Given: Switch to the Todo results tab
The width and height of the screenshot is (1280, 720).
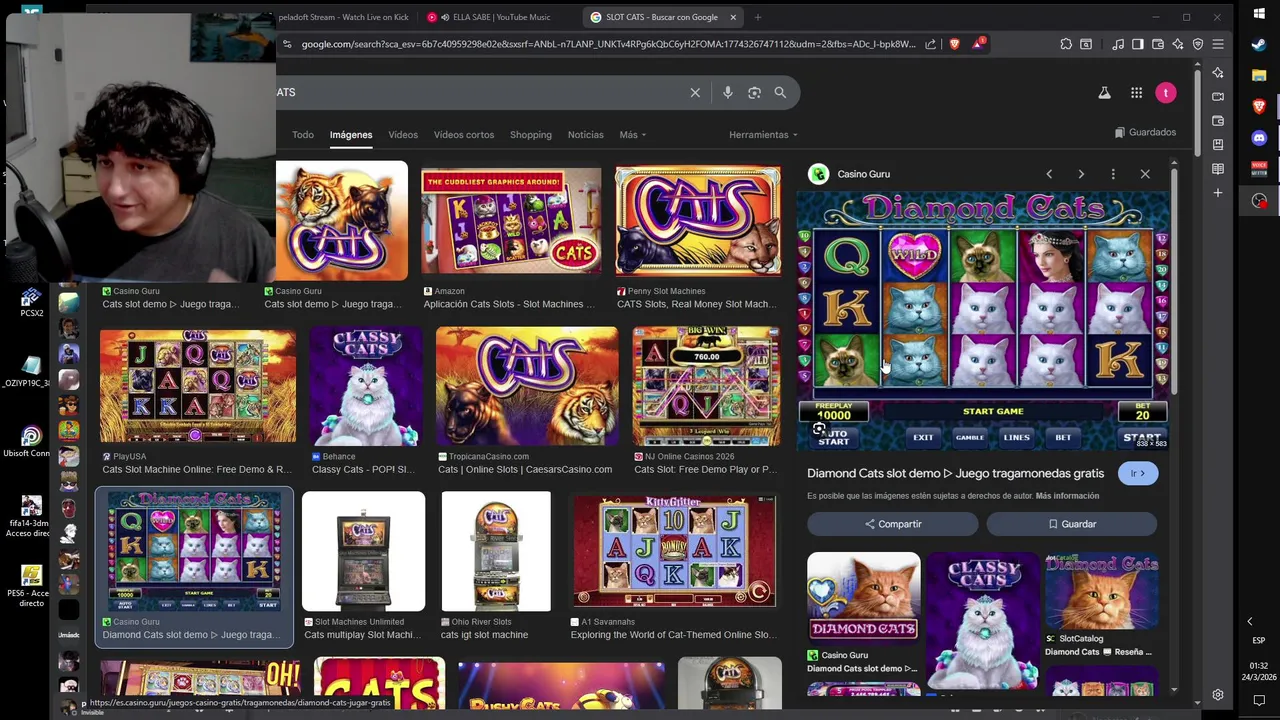Looking at the screenshot, I should coord(303,134).
